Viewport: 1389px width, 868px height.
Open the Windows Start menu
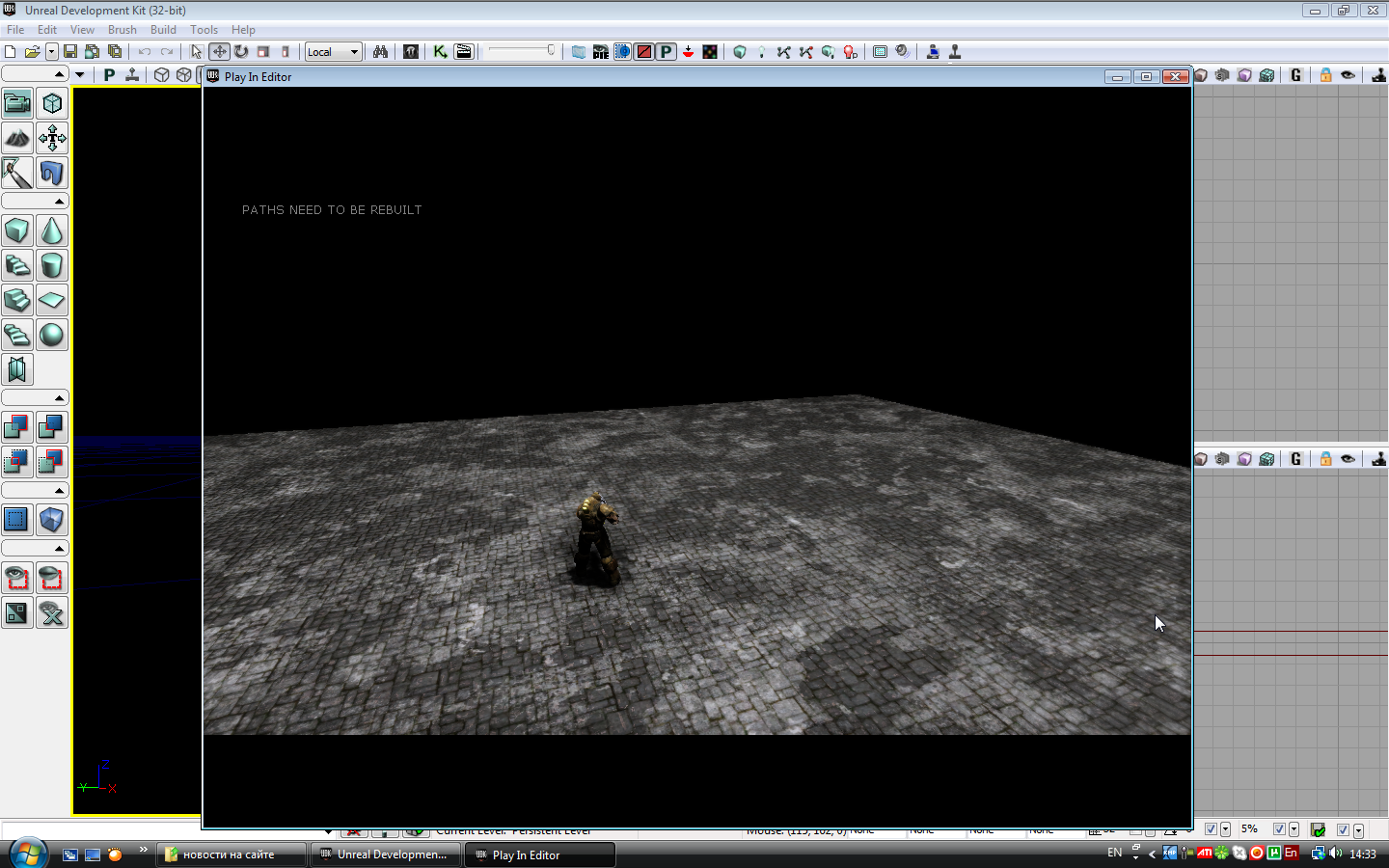pyautogui.click(x=28, y=854)
